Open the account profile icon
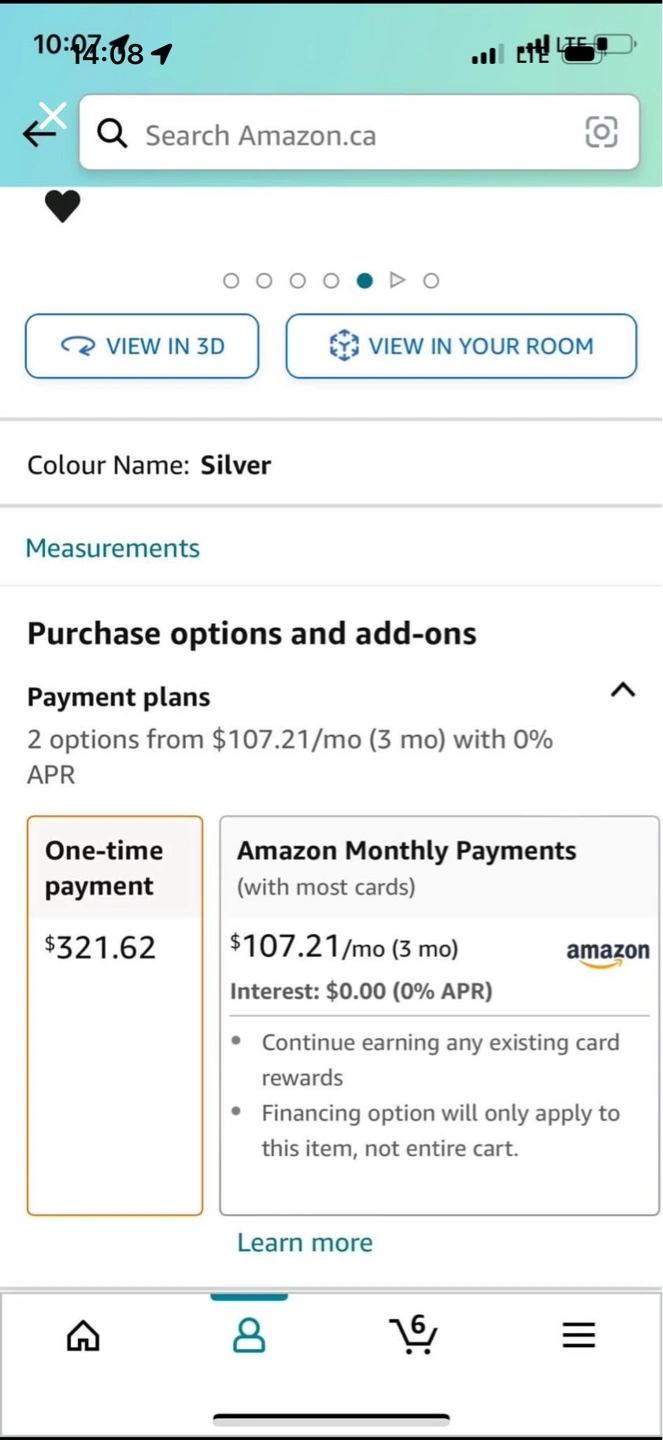663x1440 pixels. 249,1335
